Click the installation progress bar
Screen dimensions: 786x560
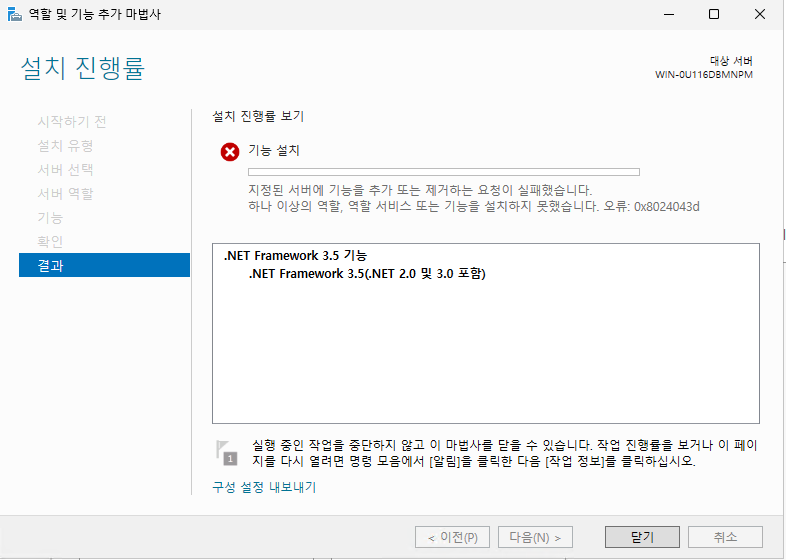444,172
